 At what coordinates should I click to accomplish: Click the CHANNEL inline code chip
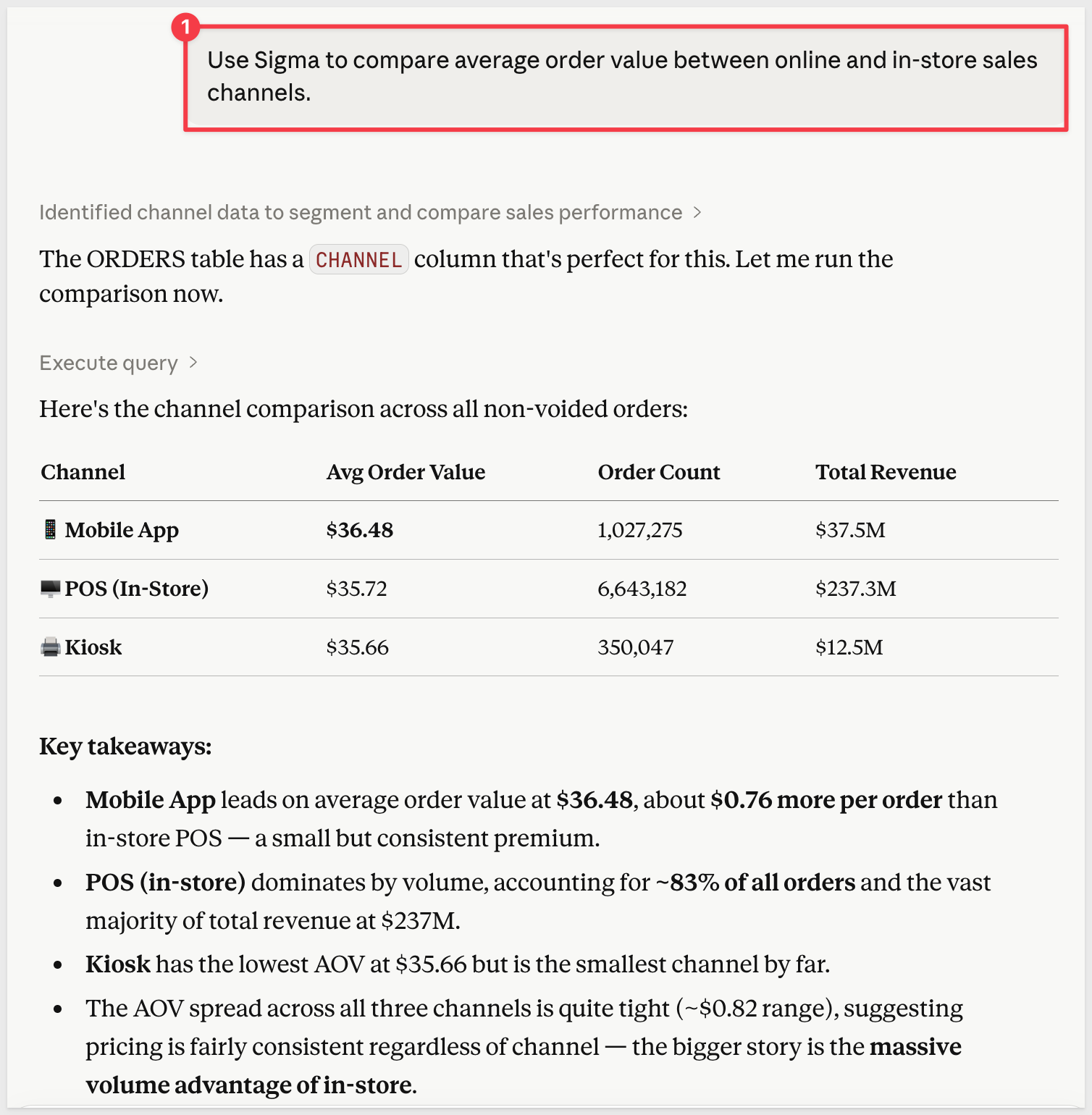359,260
